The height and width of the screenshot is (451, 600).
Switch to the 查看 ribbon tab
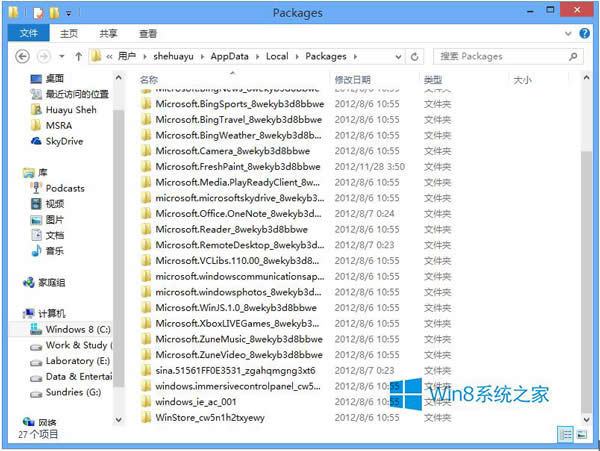(148, 34)
